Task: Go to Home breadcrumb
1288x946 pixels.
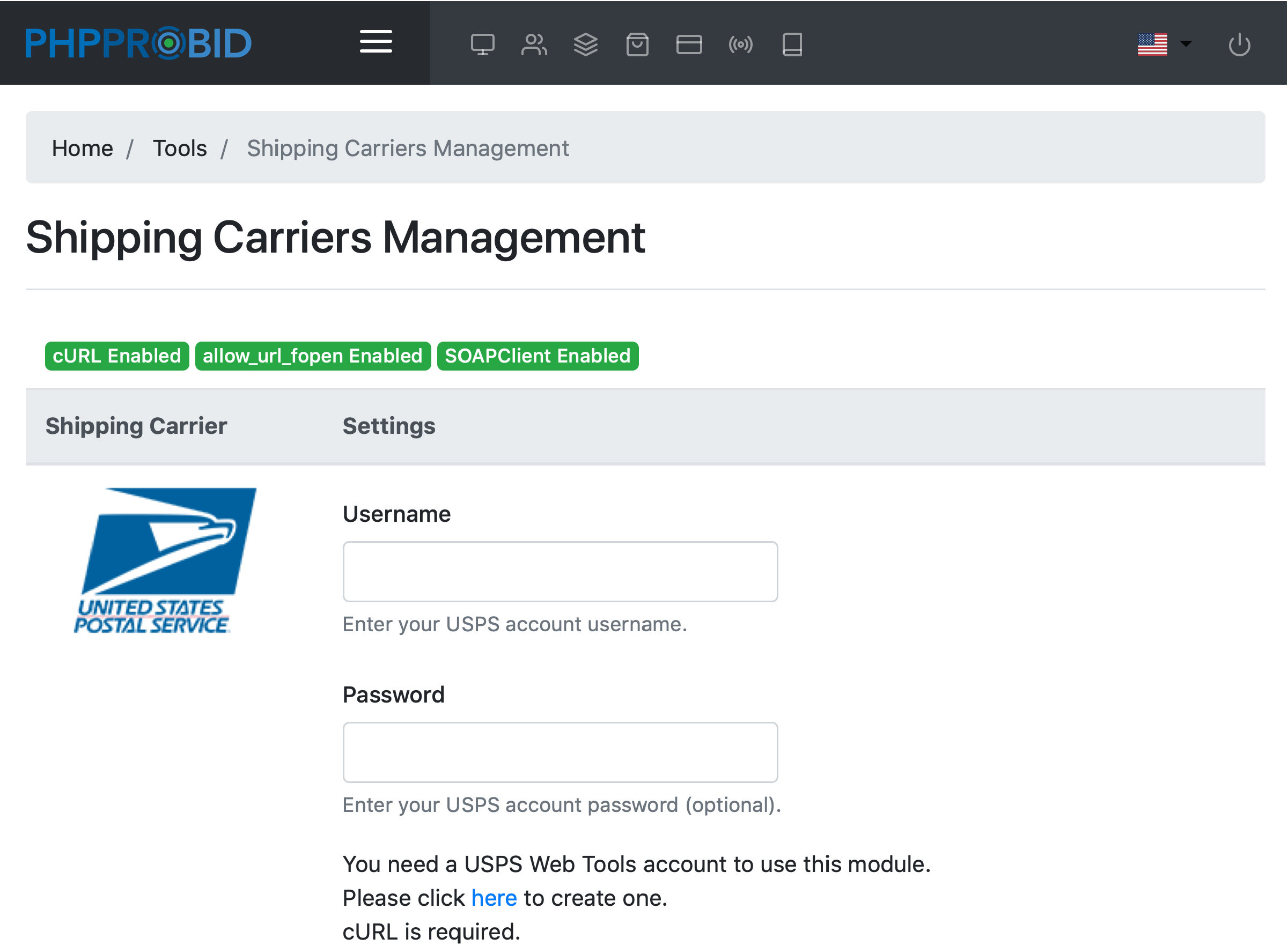Action: [x=83, y=149]
